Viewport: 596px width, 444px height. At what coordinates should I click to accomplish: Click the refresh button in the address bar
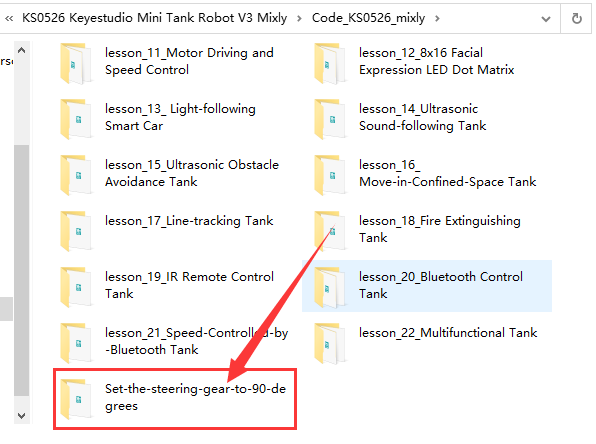[x=576, y=18]
